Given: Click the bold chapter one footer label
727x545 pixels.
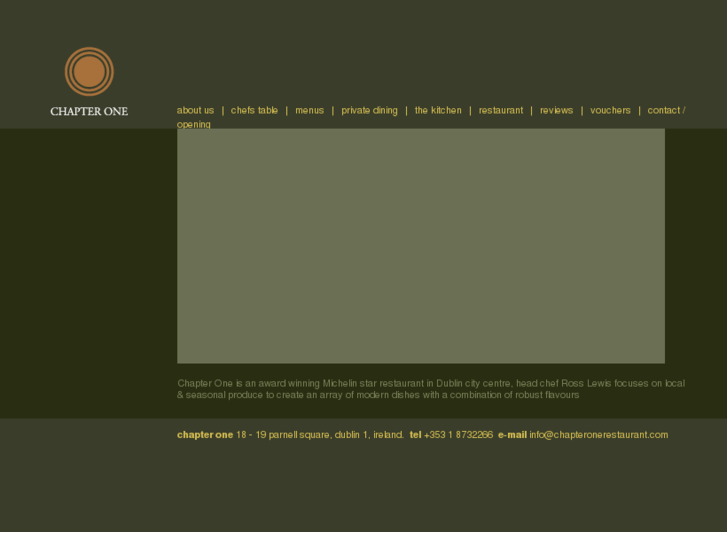Looking at the screenshot, I should tap(205, 435).
